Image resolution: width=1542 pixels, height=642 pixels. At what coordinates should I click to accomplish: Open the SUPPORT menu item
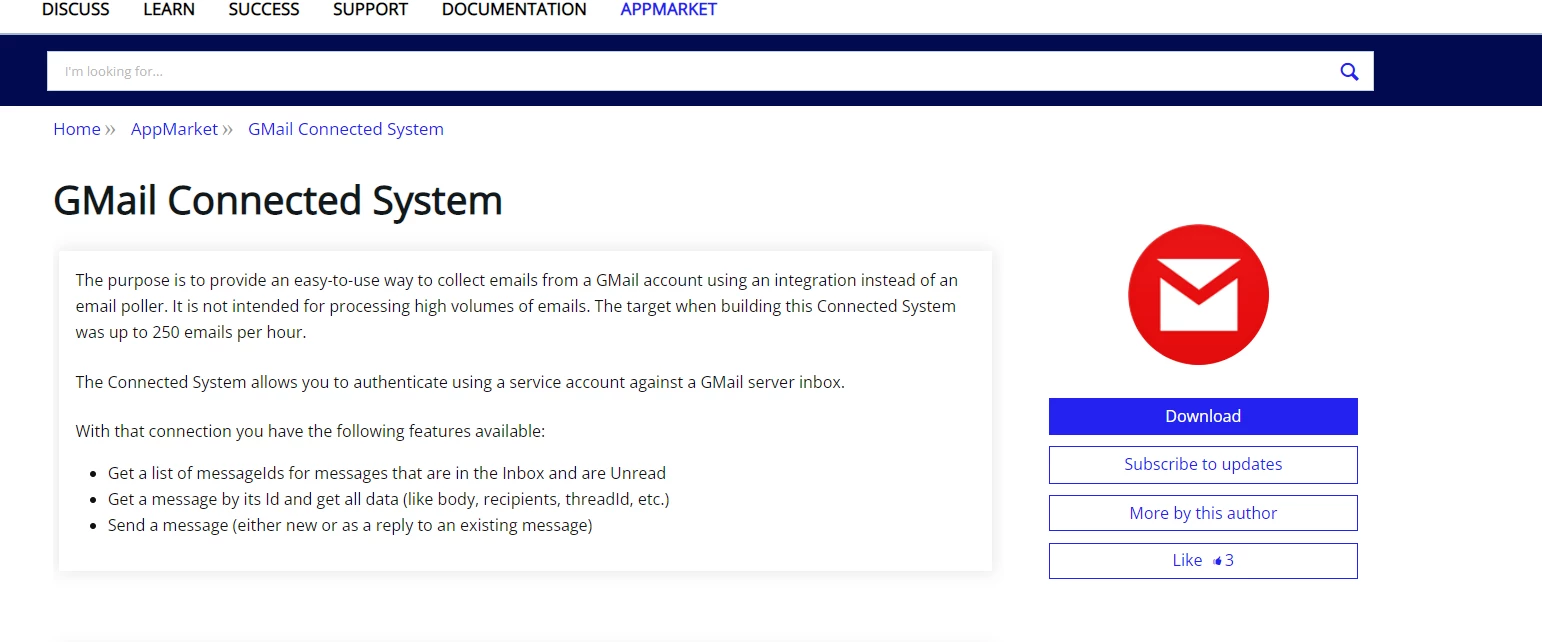tap(370, 10)
